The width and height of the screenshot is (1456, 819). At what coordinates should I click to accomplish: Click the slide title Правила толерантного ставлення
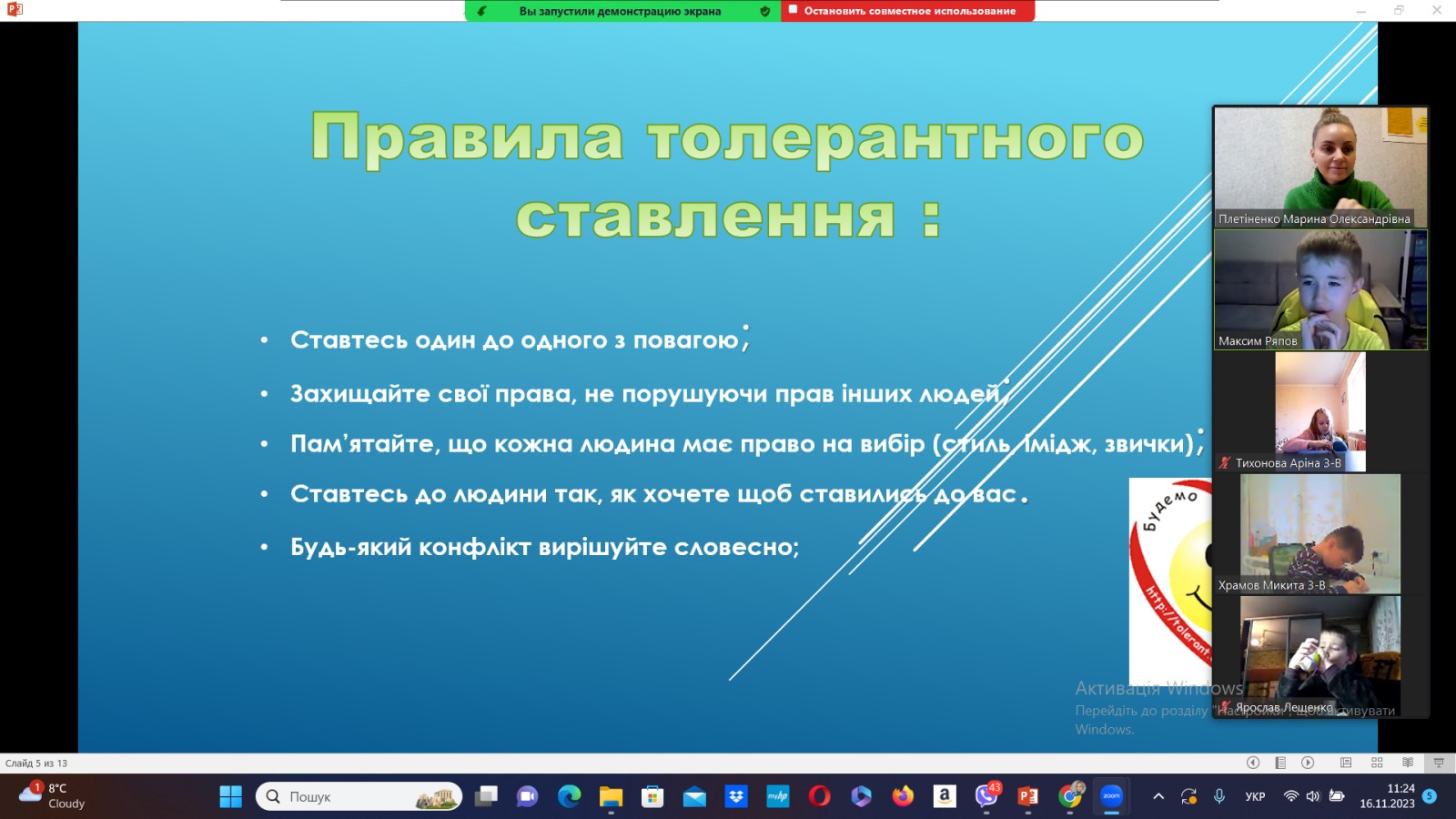pos(727,175)
